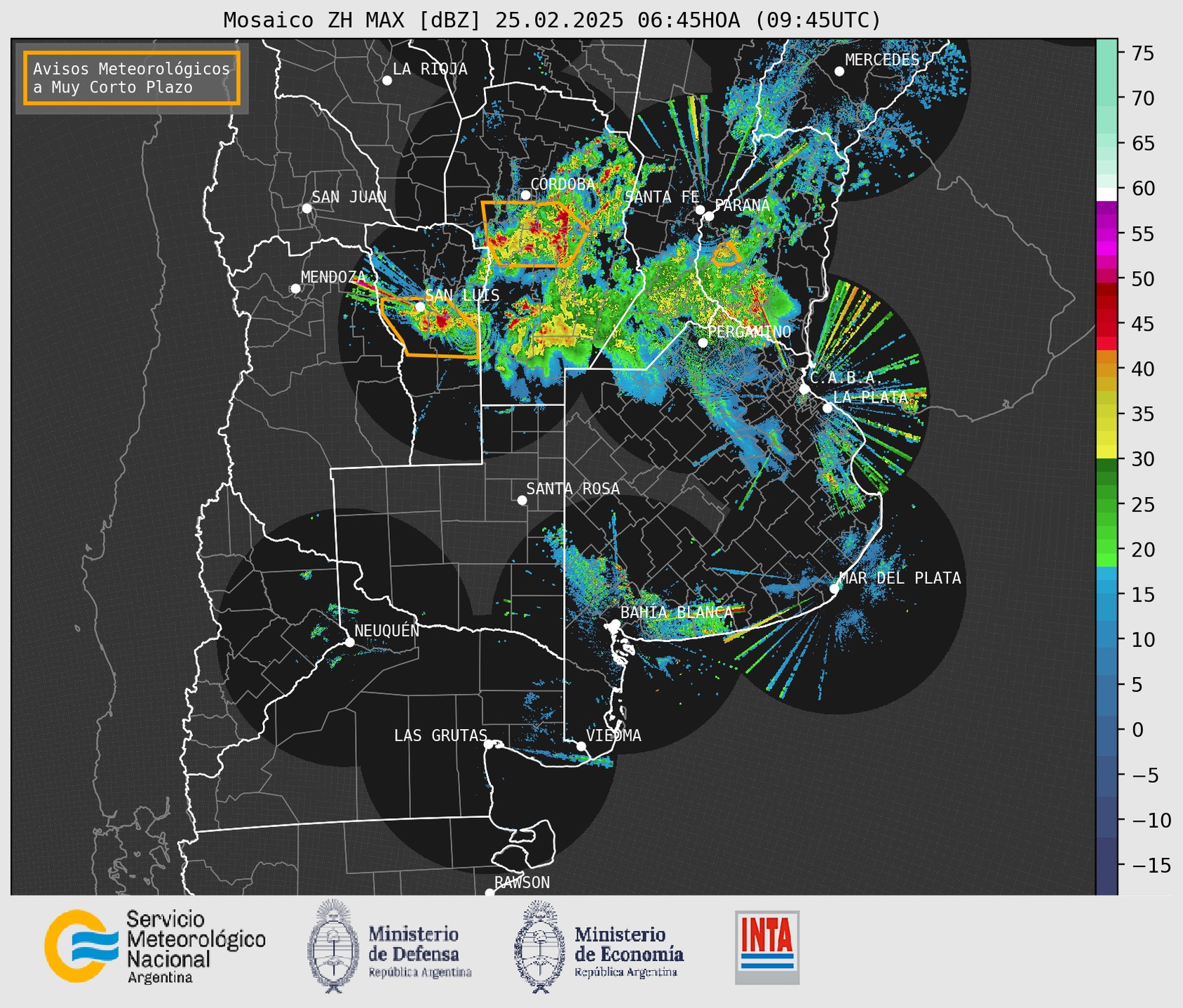Click the 50 value on the dBZ scale
Screen dimensions: 1183x1008
pyautogui.click(x=1142, y=279)
